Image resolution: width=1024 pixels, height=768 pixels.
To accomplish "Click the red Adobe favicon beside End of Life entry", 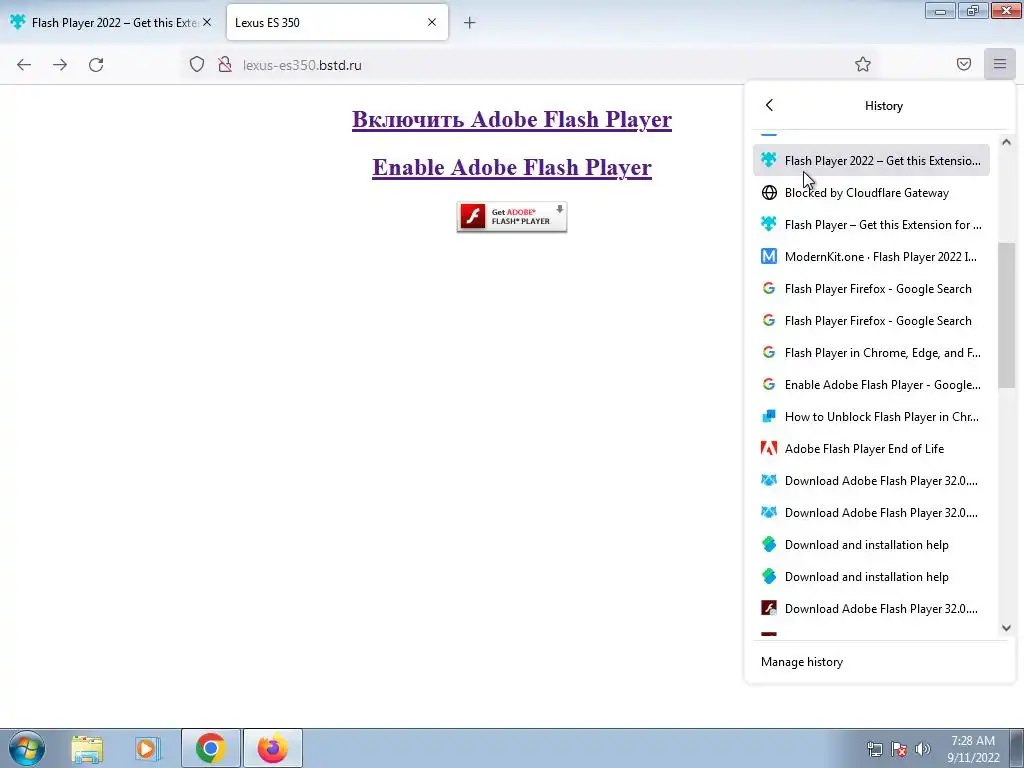I will click(769, 449).
